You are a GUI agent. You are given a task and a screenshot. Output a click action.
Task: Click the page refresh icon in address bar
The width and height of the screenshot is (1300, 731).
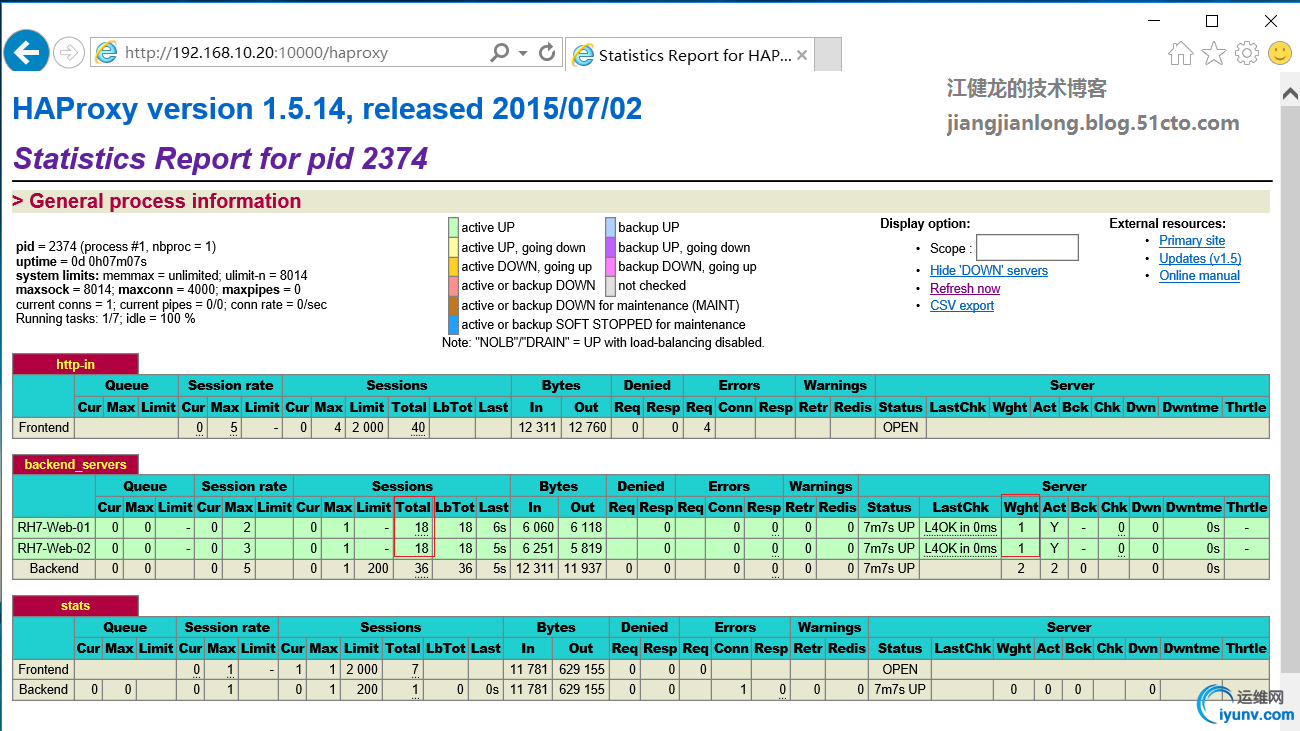point(547,53)
